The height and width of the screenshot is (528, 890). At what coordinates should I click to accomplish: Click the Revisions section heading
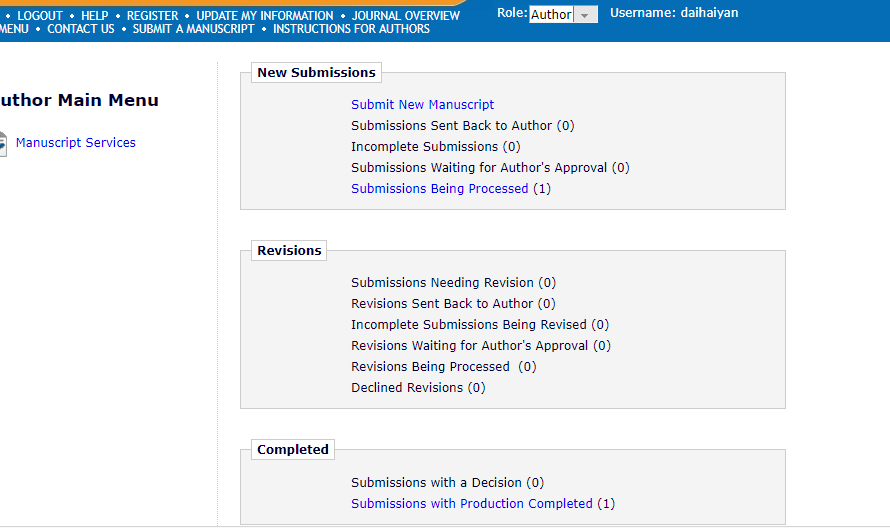[289, 250]
